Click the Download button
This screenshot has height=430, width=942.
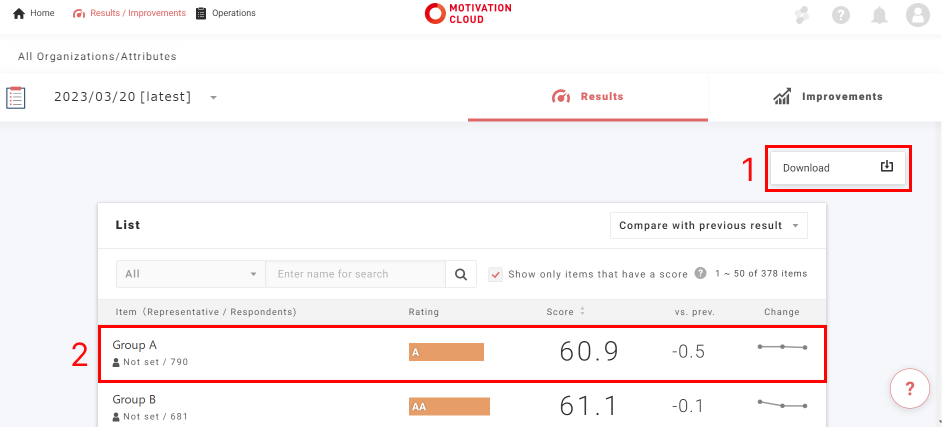[838, 168]
